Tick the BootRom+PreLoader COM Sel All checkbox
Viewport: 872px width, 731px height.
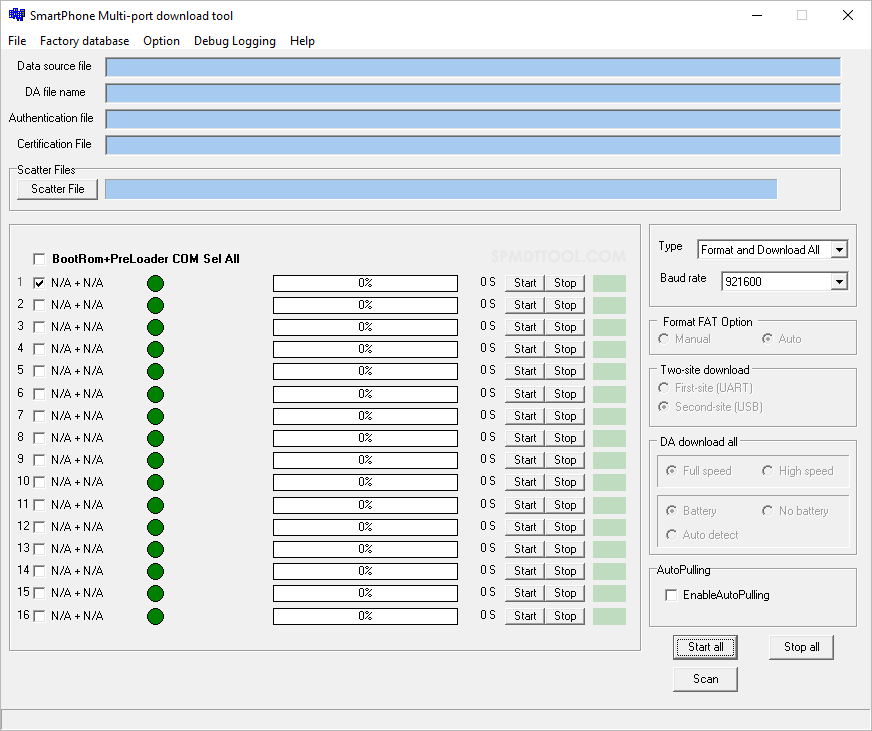pyautogui.click(x=39, y=259)
